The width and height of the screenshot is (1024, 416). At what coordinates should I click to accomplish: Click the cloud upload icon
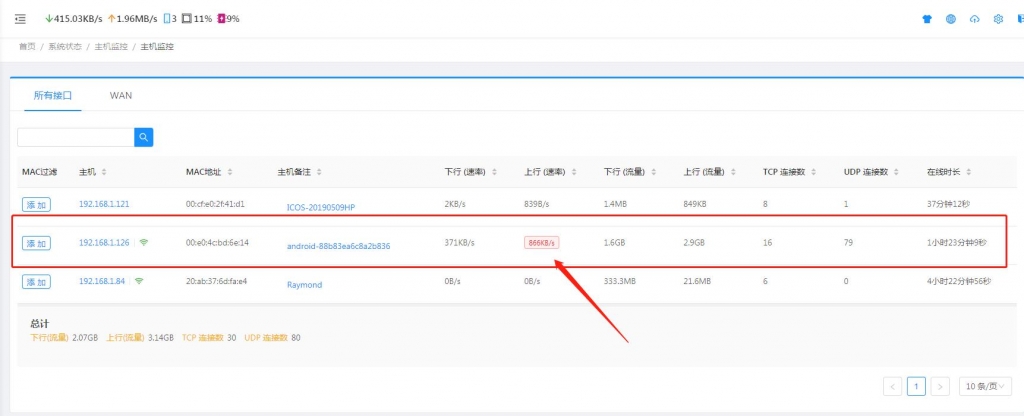coord(974,19)
